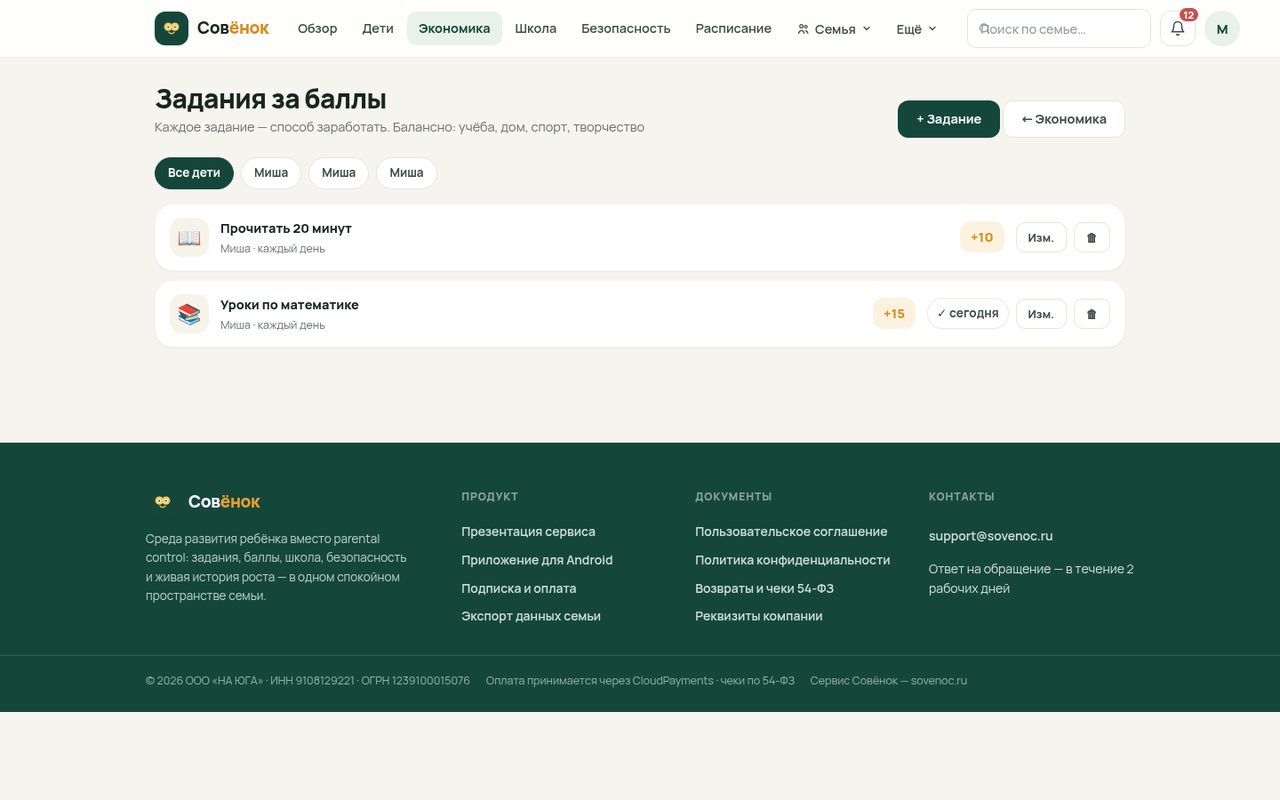Click the "Задания за баллы" page heading
Image resolution: width=1280 pixels, height=800 pixels.
point(271,99)
